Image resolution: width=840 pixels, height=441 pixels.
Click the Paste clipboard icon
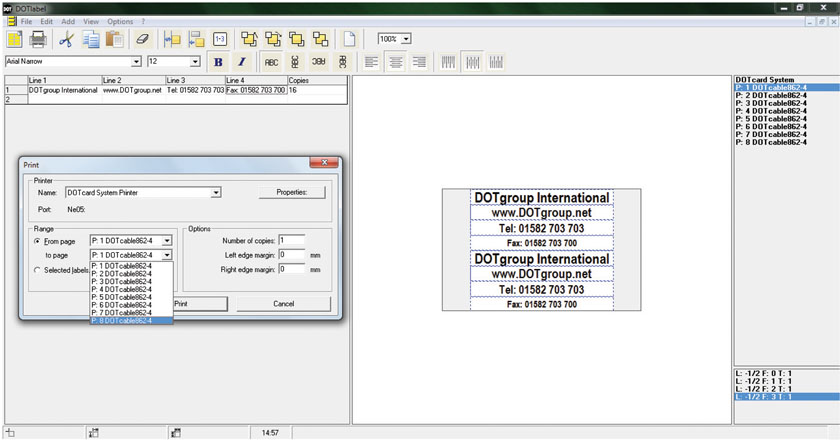tap(114, 40)
